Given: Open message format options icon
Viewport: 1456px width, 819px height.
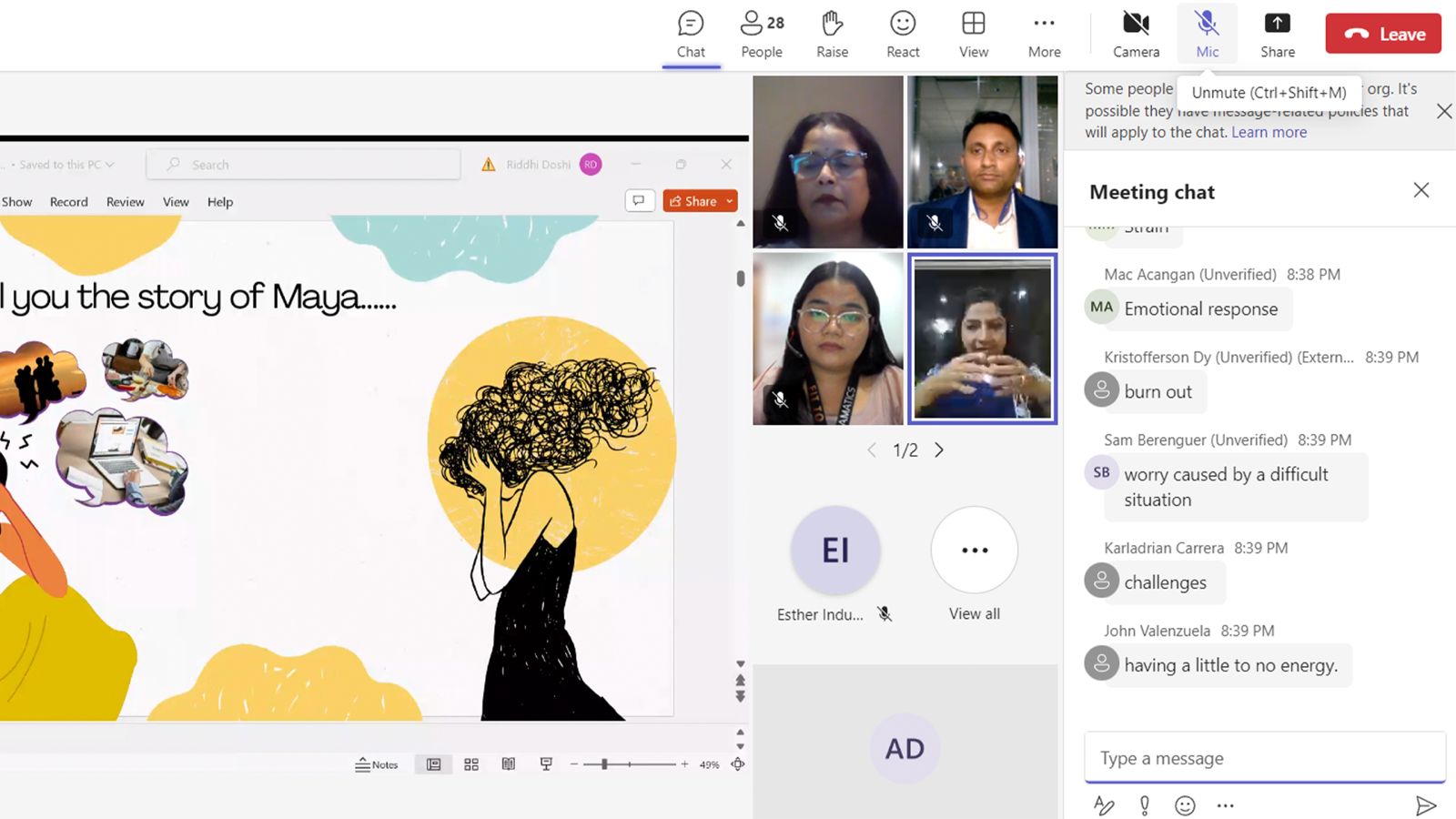Looking at the screenshot, I should pos(1103,805).
